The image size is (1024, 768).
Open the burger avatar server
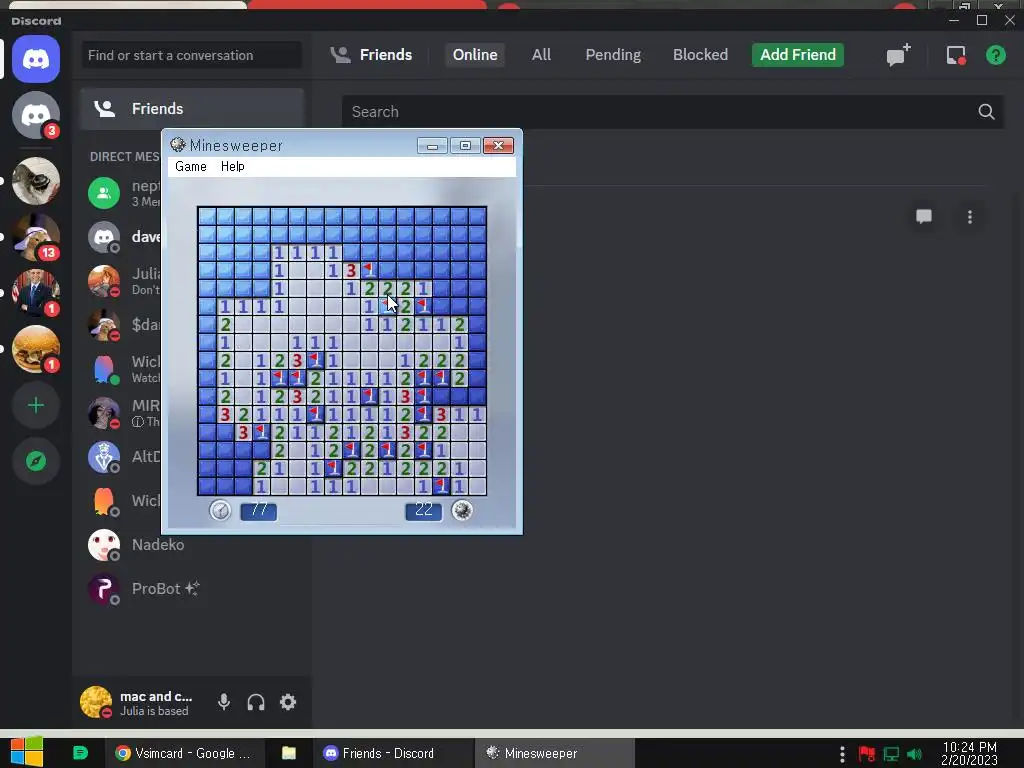(x=36, y=349)
